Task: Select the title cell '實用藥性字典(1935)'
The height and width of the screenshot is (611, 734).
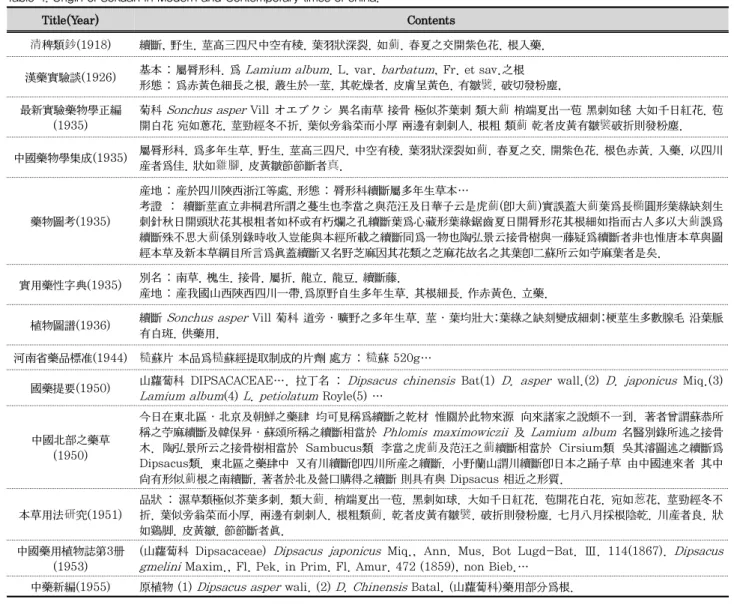Action: pos(70,285)
